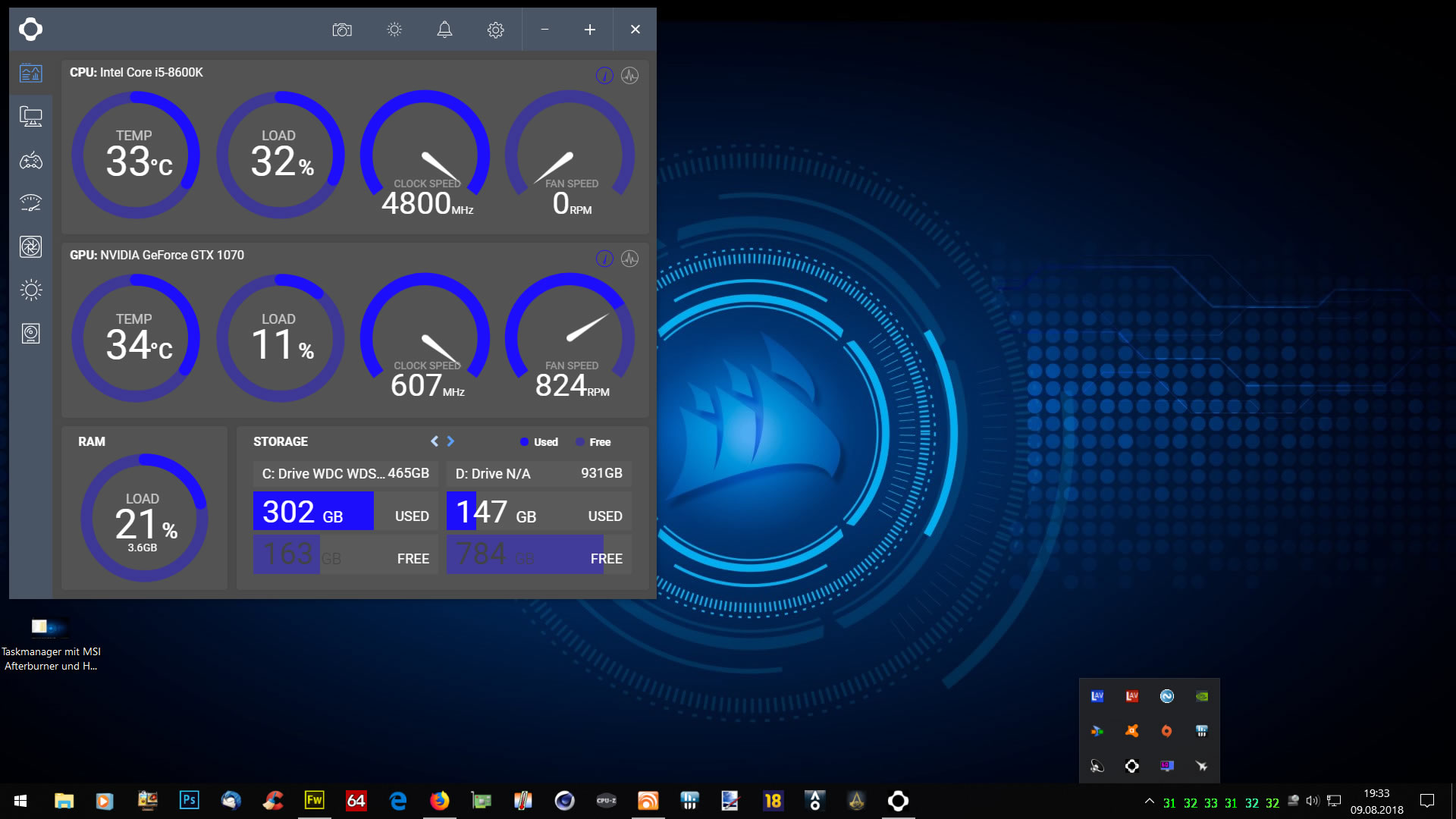Open the speedometer overclocking section
Screen dimensions: 1456x819
(30, 203)
